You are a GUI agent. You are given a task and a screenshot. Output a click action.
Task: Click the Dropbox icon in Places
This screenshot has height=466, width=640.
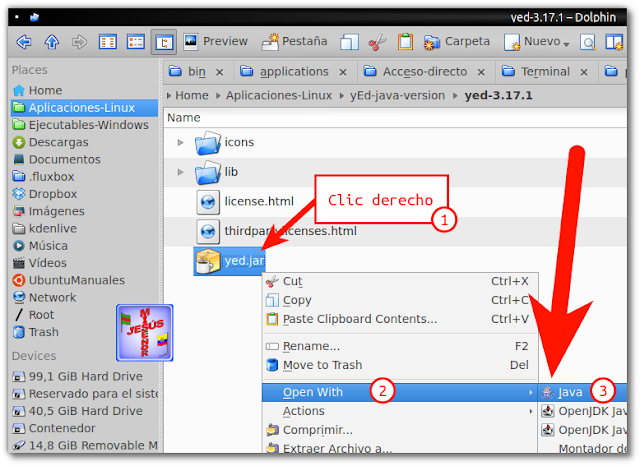(19, 194)
